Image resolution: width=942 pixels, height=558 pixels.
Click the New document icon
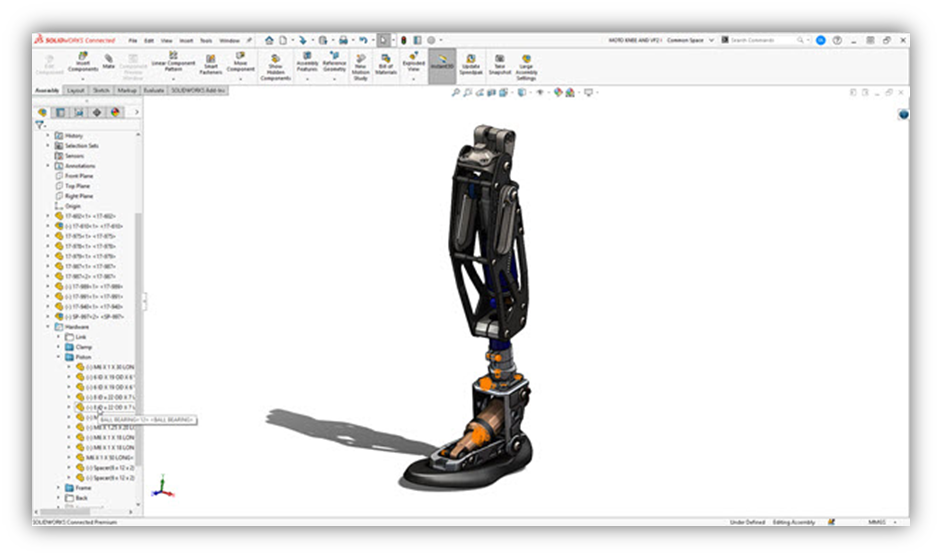(x=283, y=40)
